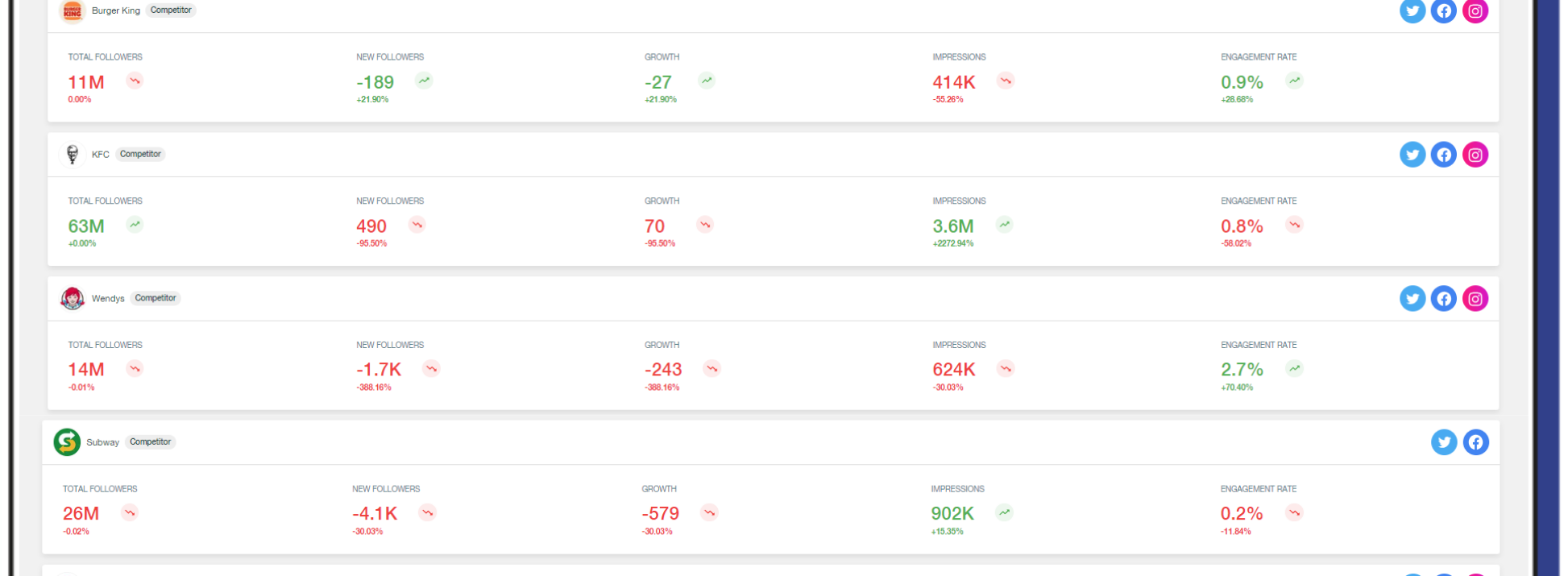Select KFC's Twitter icon
This screenshot has height=576, width=1568.
(1412, 155)
